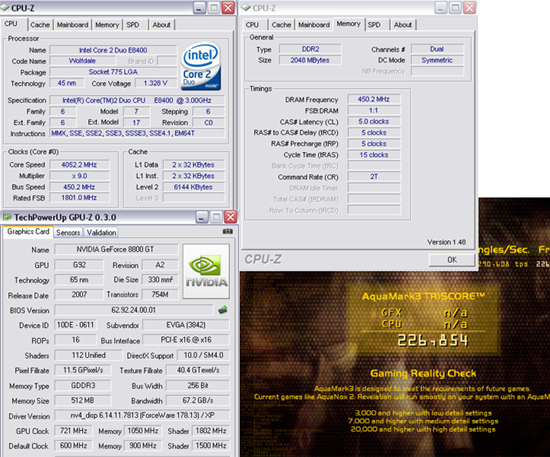This screenshot has height=457, width=550.
Task: Click the BIOS save chip icon
Action: [x=222, y=310]
